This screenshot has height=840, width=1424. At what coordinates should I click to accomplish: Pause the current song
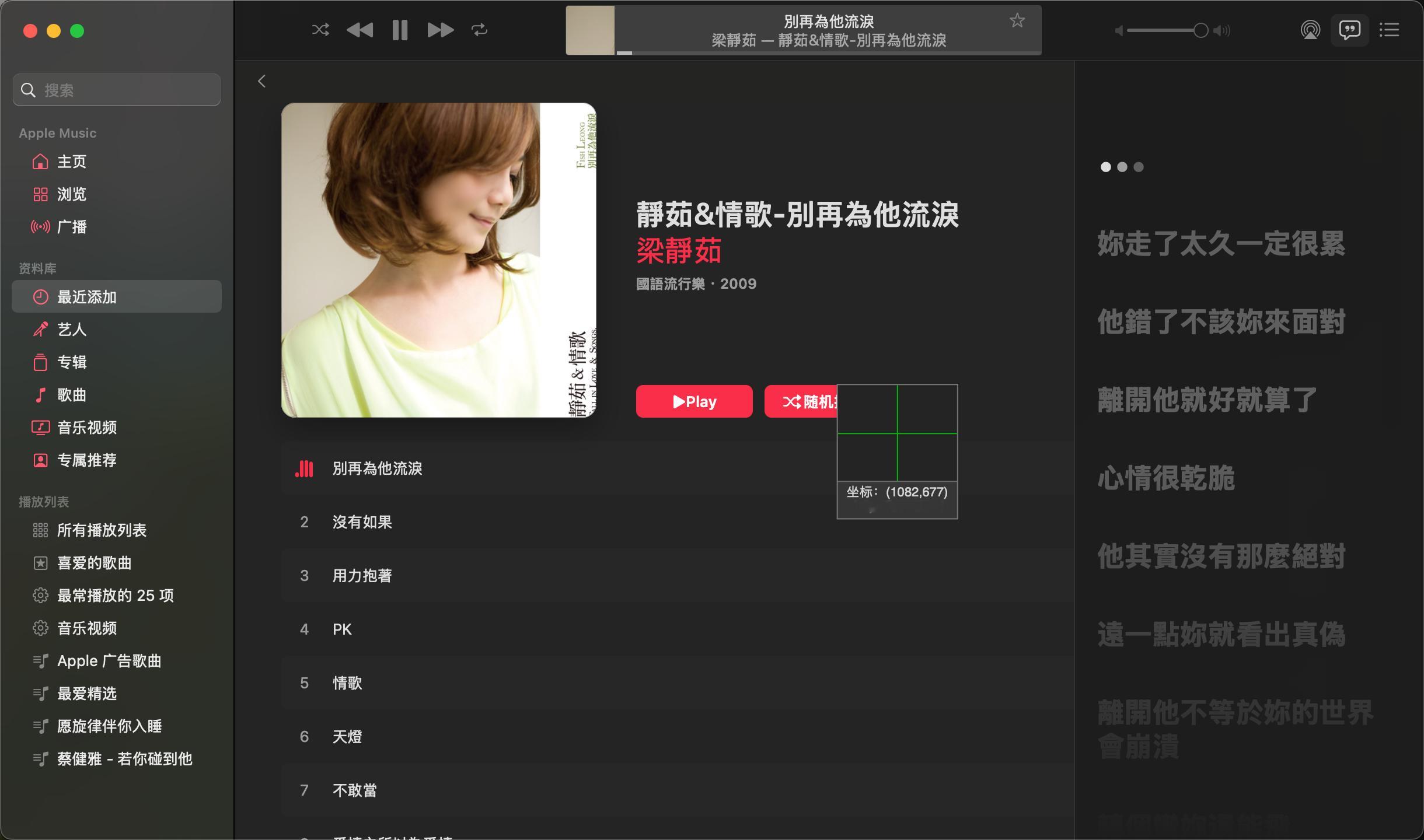(400, 30)
